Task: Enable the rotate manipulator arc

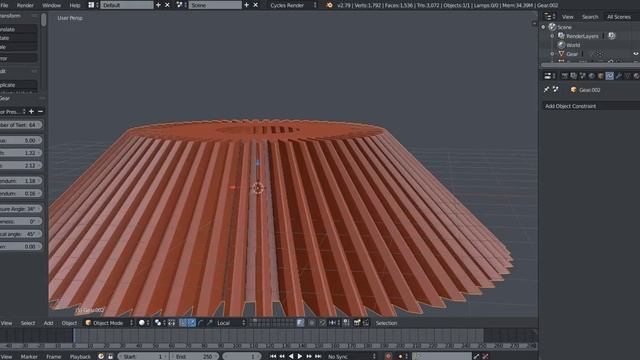Action: pos(200,323)
